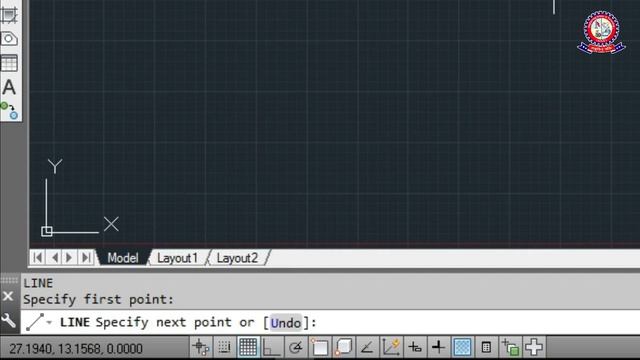Image resolution: width=640 pixels, height=360 pixels.
Task: Toggle Object Snap in status bar
Action: pyautogui.click(x=319, y=347)
